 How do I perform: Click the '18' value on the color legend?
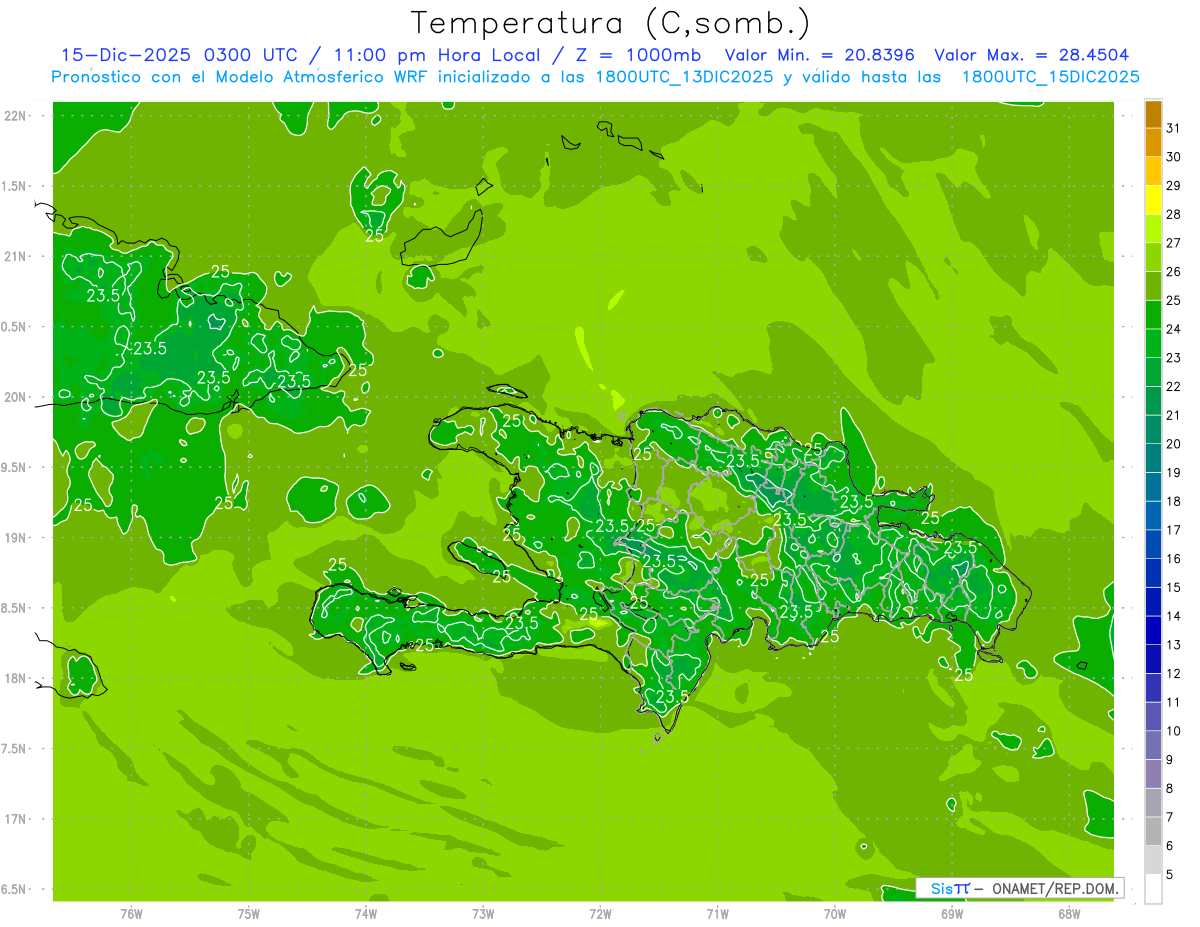(1173, 501)
